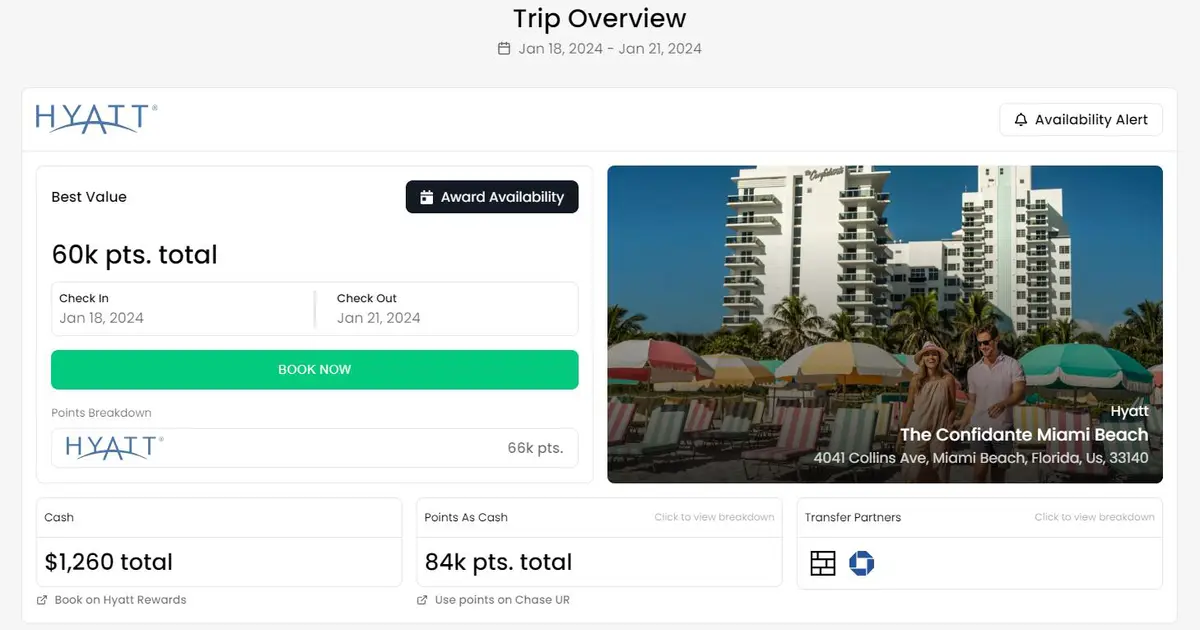Click the calendar icon beside the trip dates
Image resolution: width=1200 pixels, height=630 pixels.
click(503, 48)
